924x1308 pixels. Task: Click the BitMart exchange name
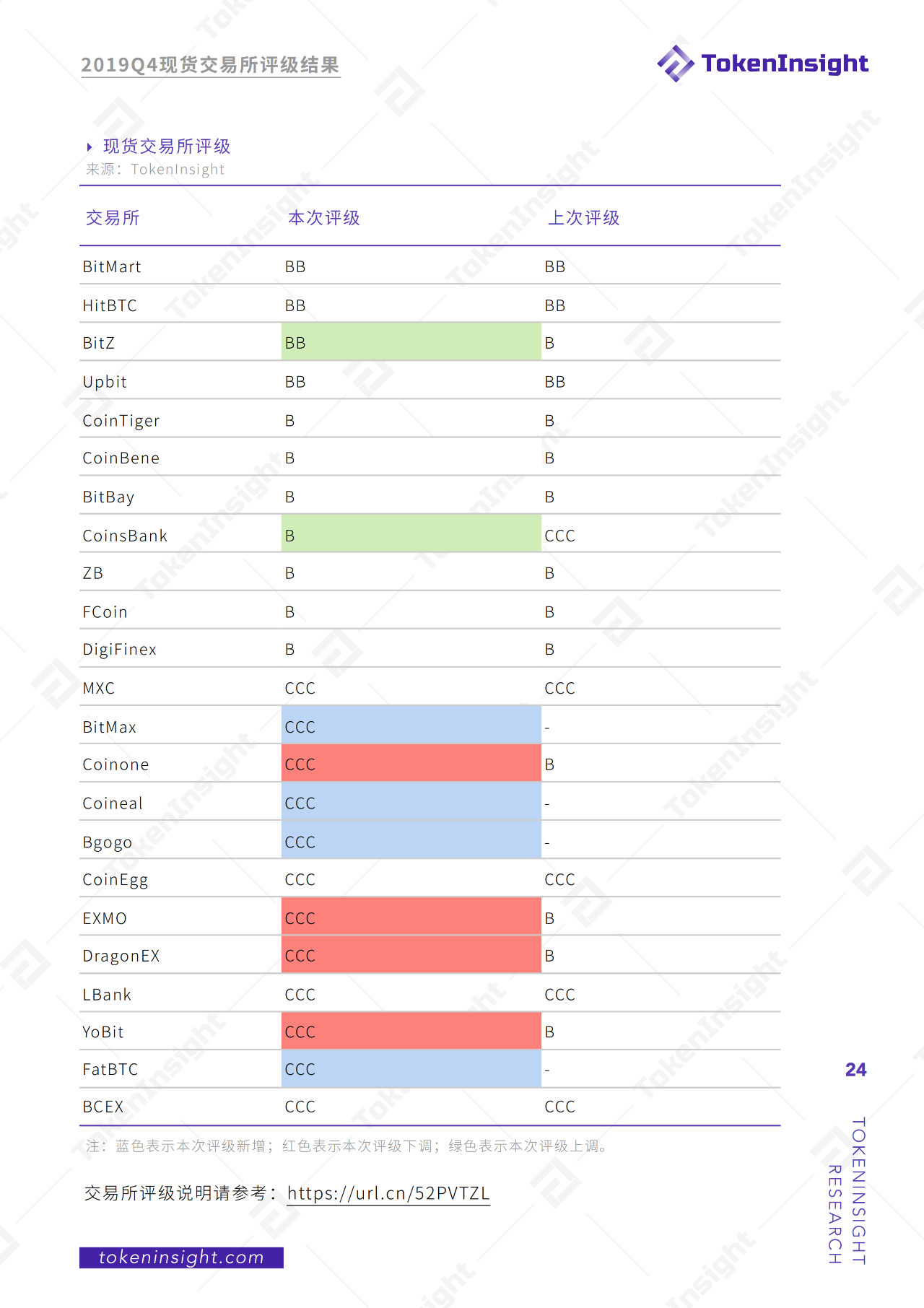[x=112, y=267]
